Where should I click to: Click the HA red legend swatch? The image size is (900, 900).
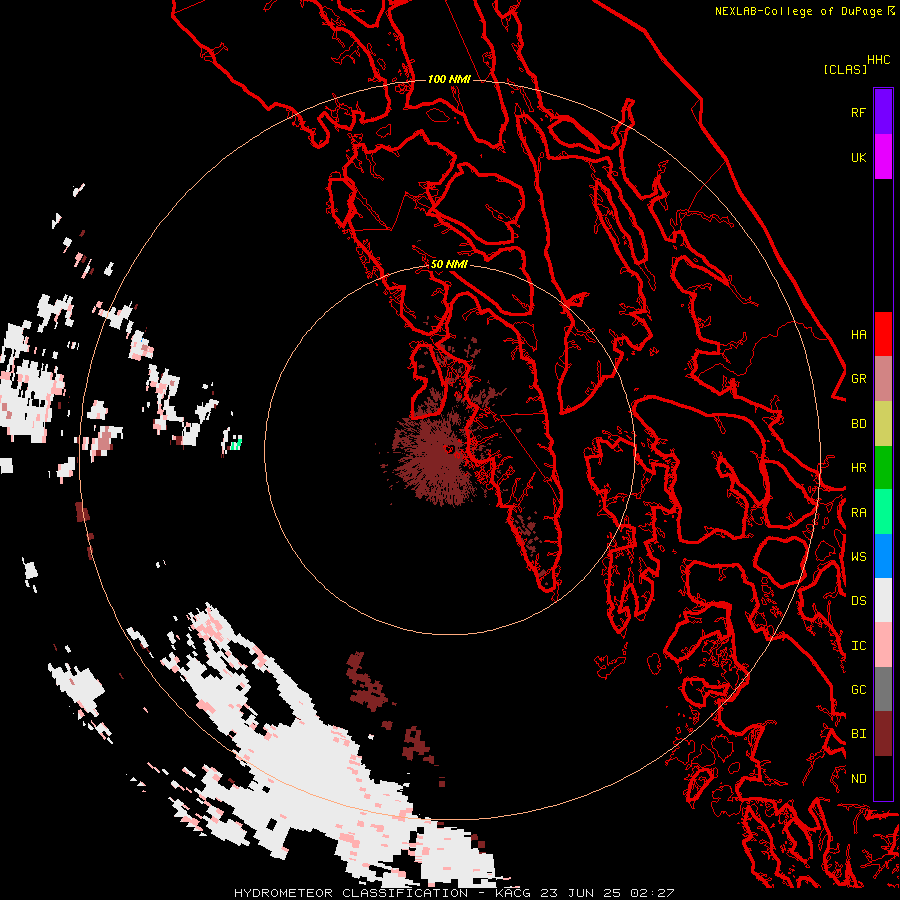[883, 334]
